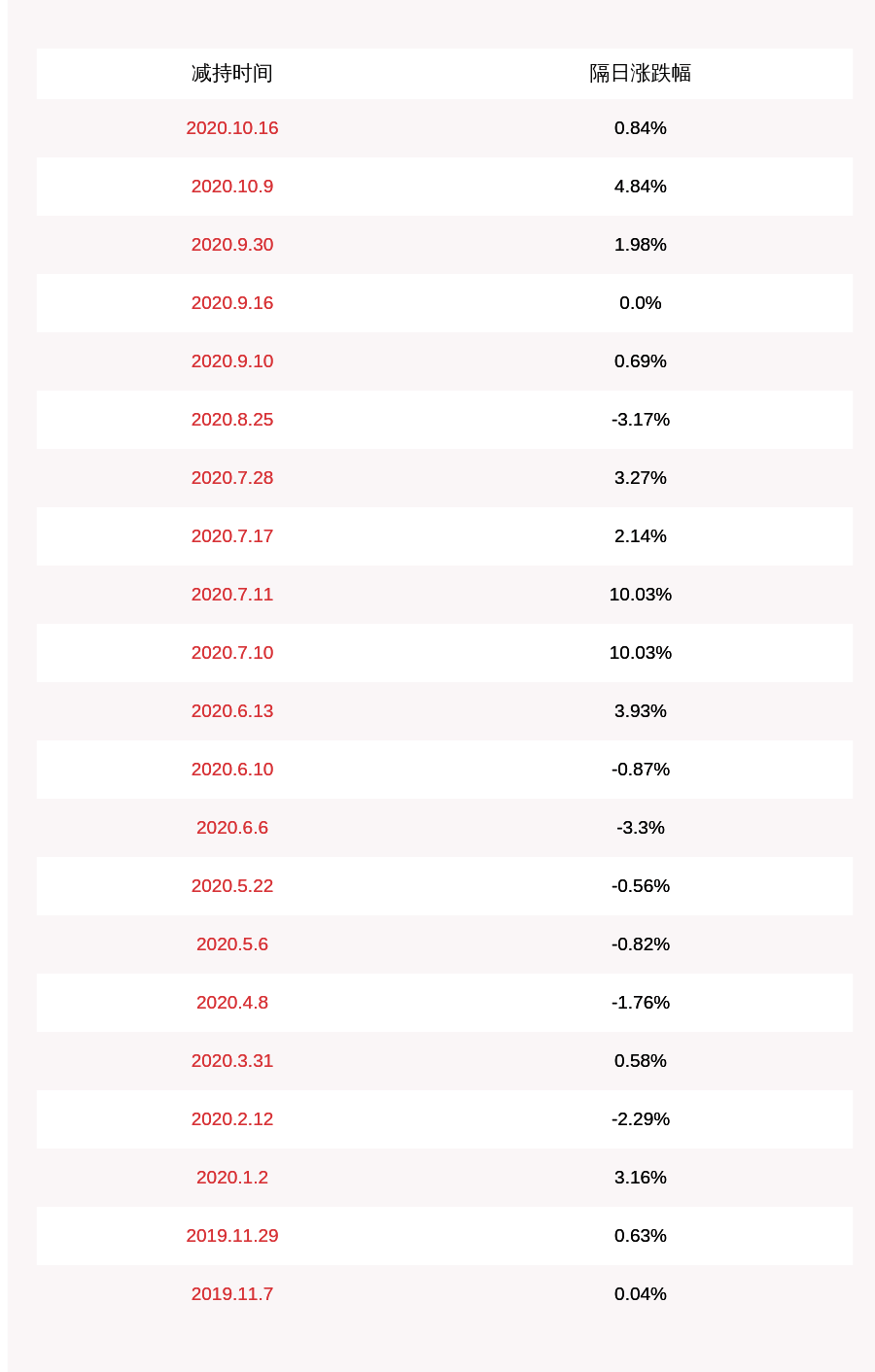The image size is (875, 1372).
Task: Click the date 2020.4.8
Action: click(231, 1003)
